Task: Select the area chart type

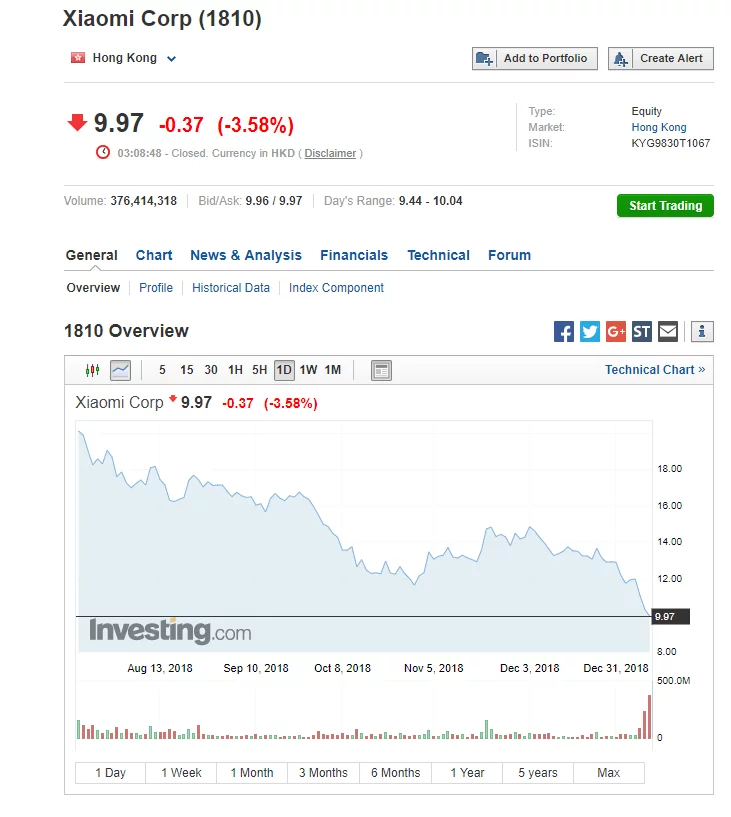Action: pyautogui.click(x=120, y=370)
